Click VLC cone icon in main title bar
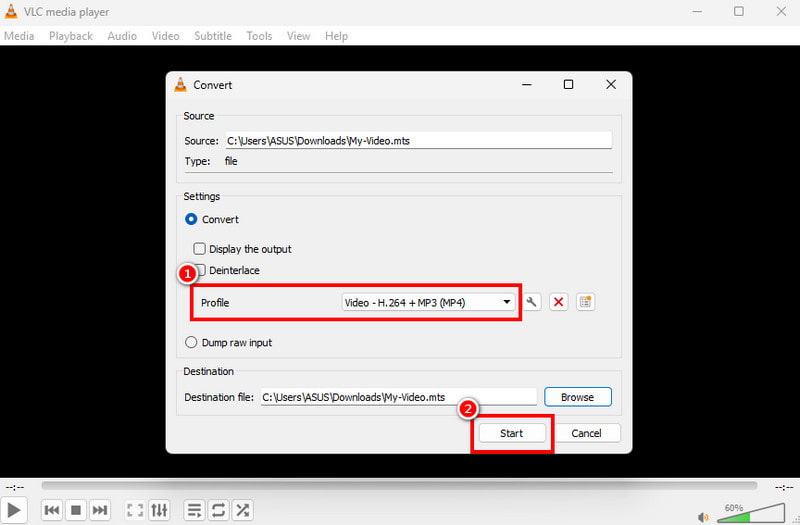800x525 pixels. 11,11
